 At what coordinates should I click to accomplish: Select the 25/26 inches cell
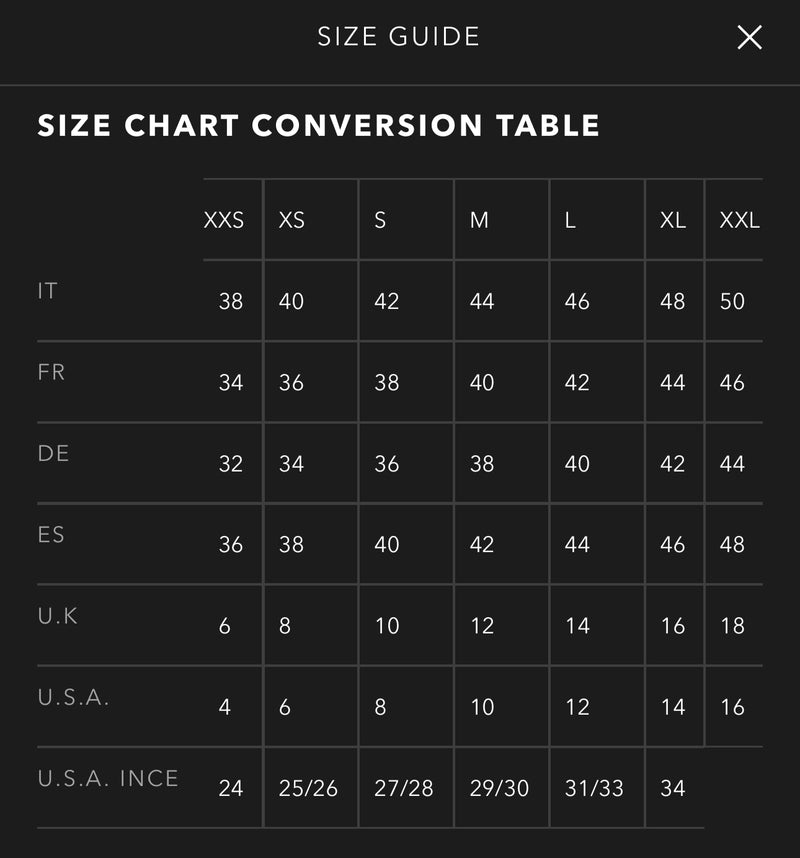coord(308,788)
